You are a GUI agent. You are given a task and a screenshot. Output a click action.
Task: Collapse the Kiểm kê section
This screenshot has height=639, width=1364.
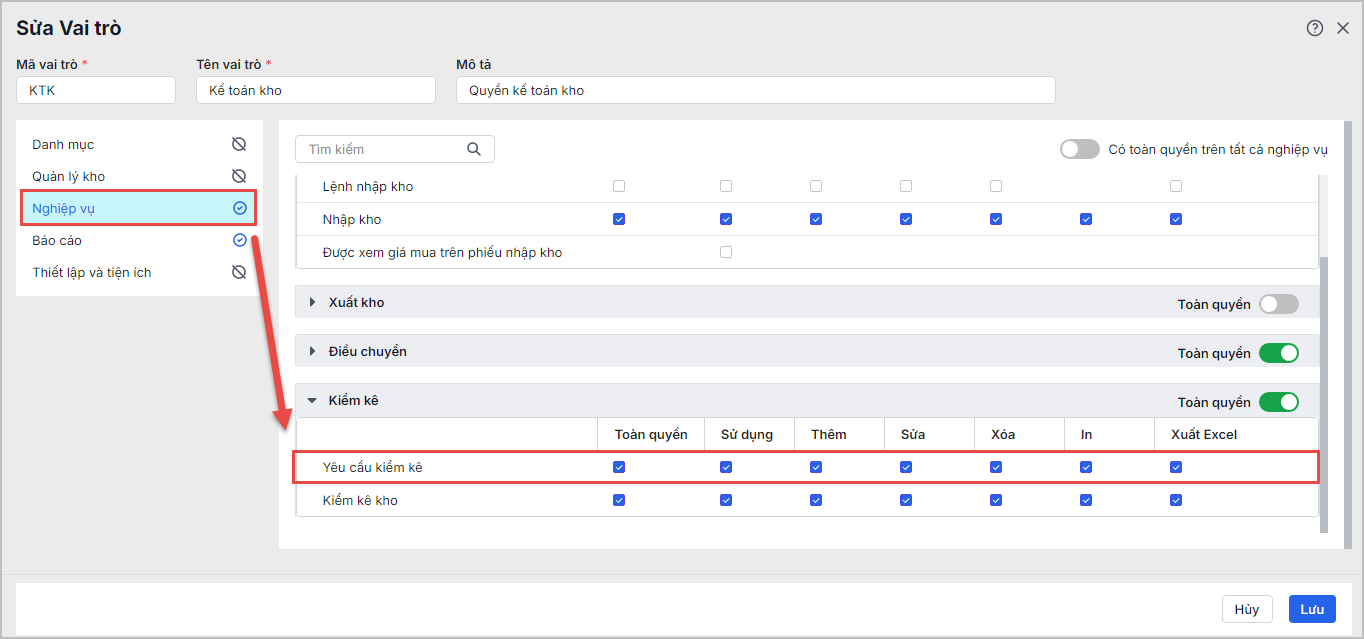click(313, 401)
